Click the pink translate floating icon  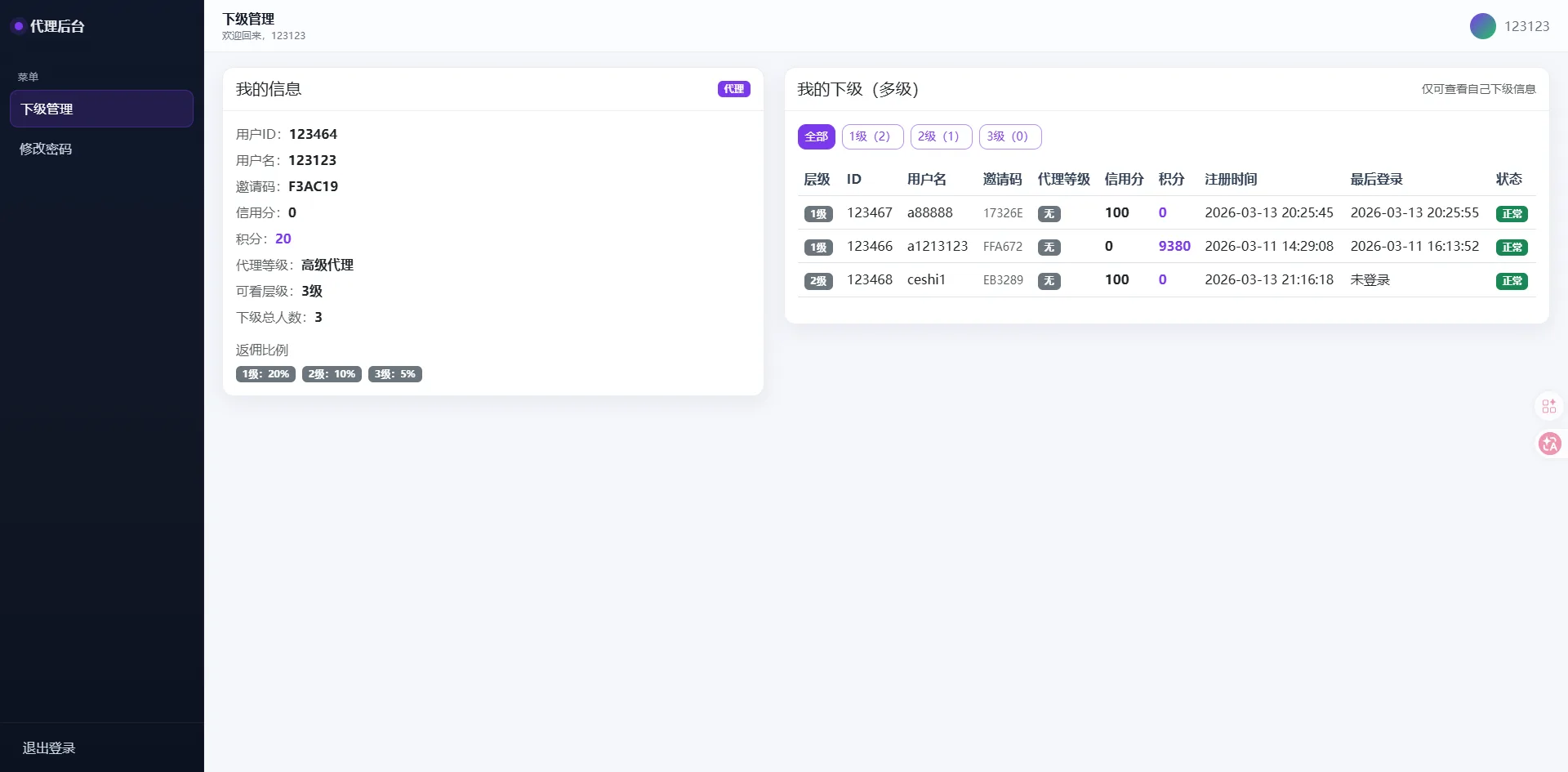click(x=1549, y=444)
